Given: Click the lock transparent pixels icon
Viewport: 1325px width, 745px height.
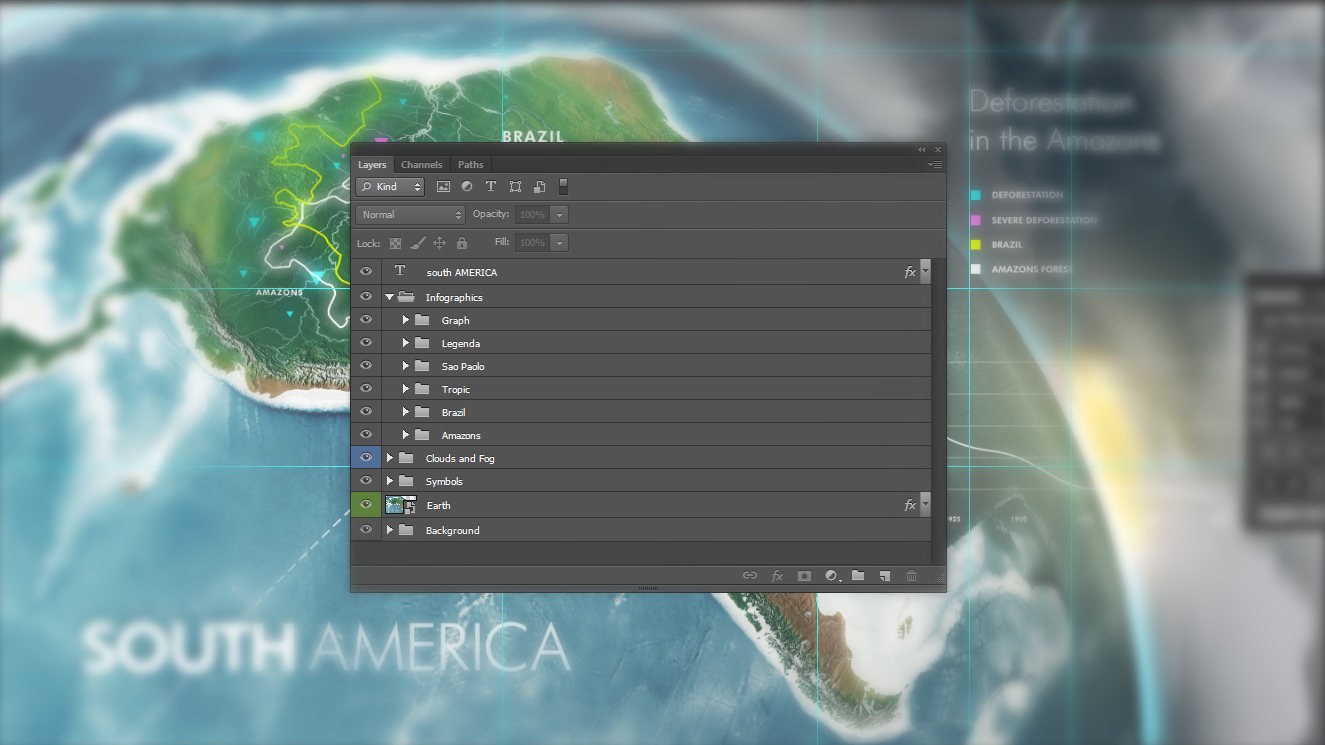Looking at the screenshot, I should (395, 243).
